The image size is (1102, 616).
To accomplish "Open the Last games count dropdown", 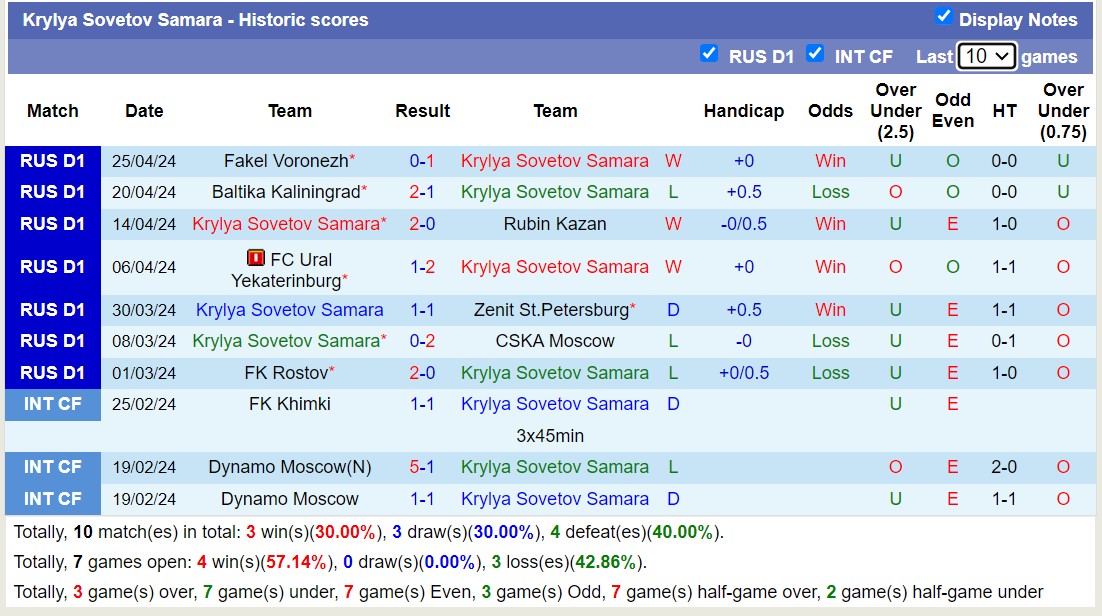I will [986, 56].
